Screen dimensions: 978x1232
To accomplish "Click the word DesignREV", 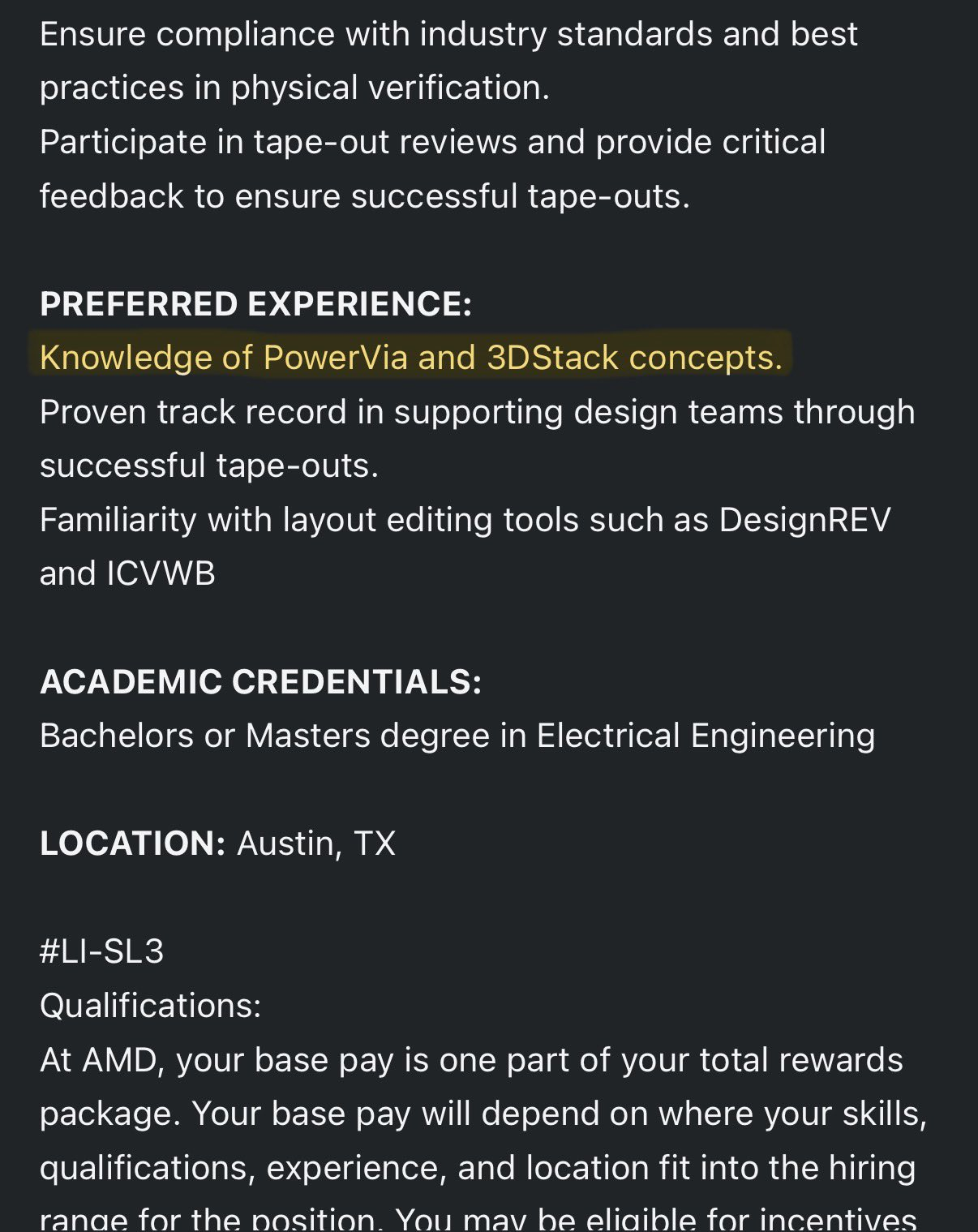I will pos(804,520).
